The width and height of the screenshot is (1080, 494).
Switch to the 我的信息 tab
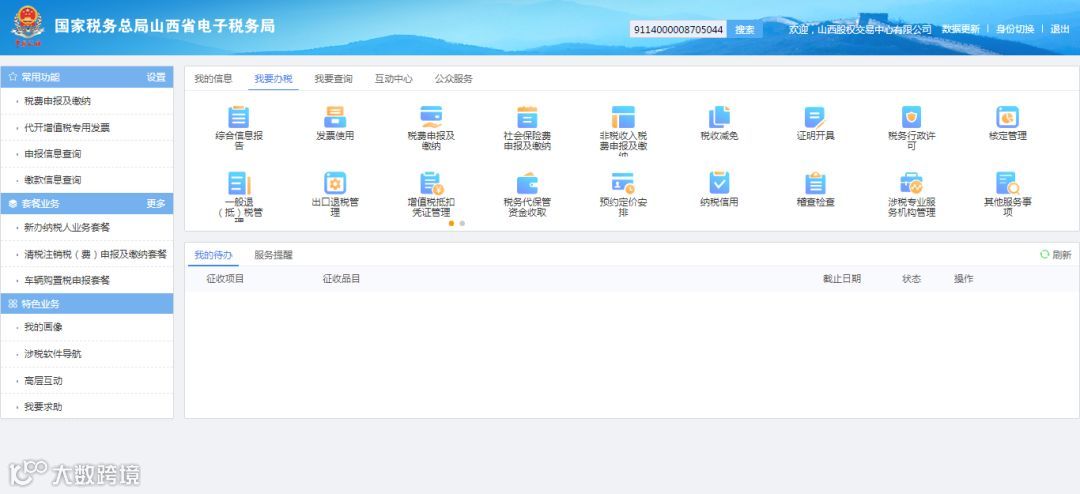(x=213, y=79)
